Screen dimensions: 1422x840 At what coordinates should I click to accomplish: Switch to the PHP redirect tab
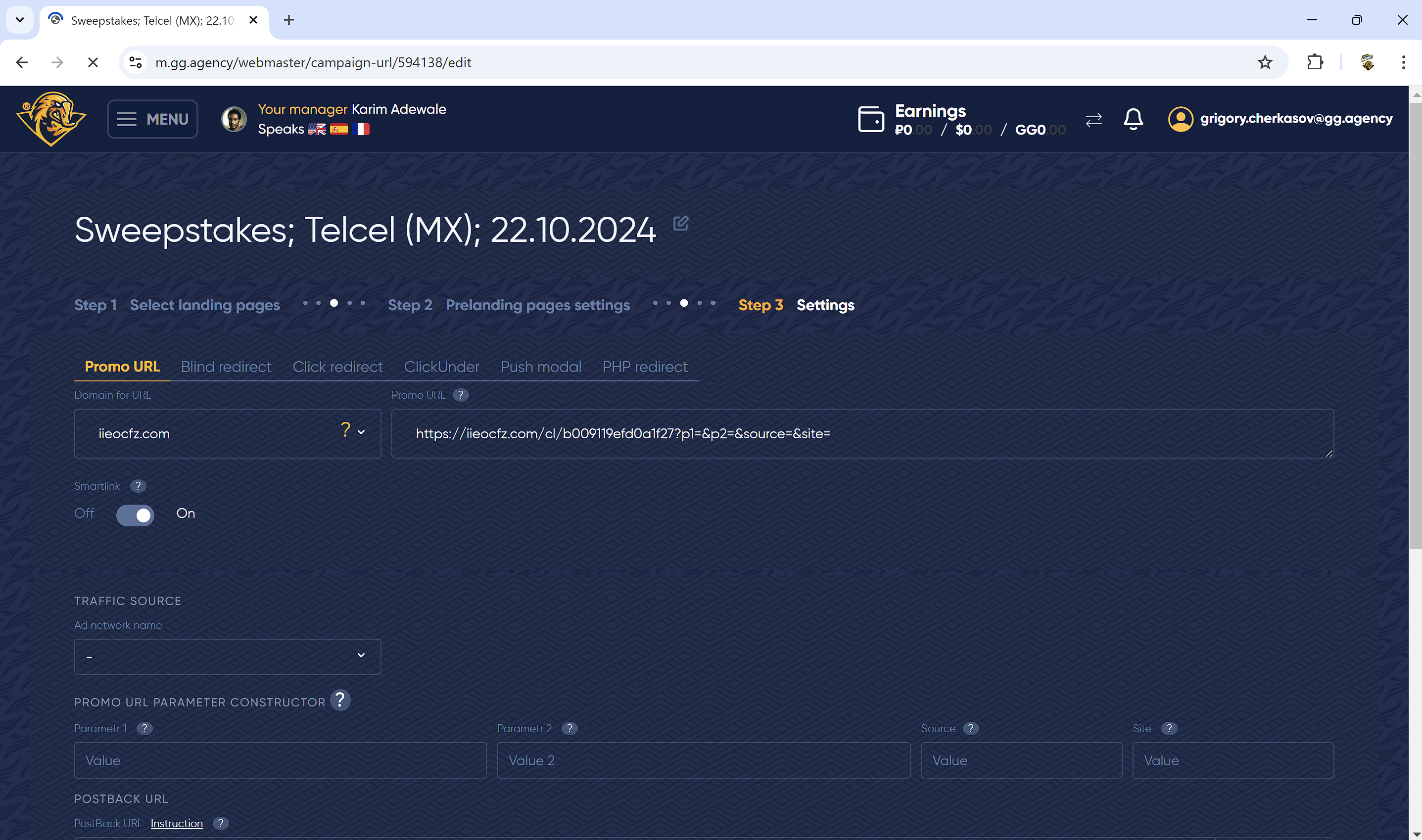(645, 367)
